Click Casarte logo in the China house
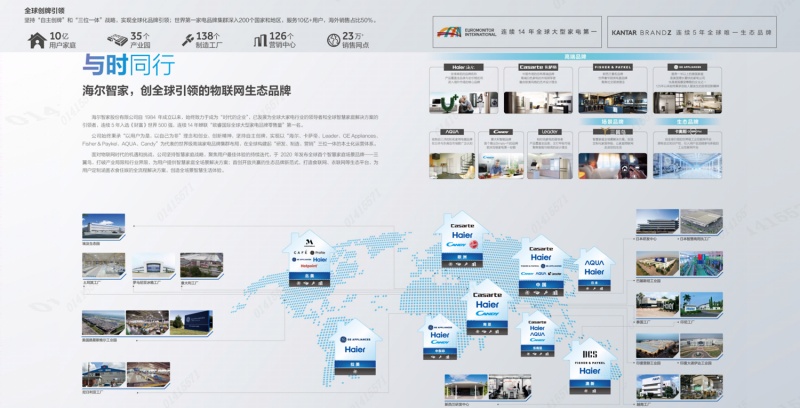Screen dimensions: 800x408 coord(541,249)
